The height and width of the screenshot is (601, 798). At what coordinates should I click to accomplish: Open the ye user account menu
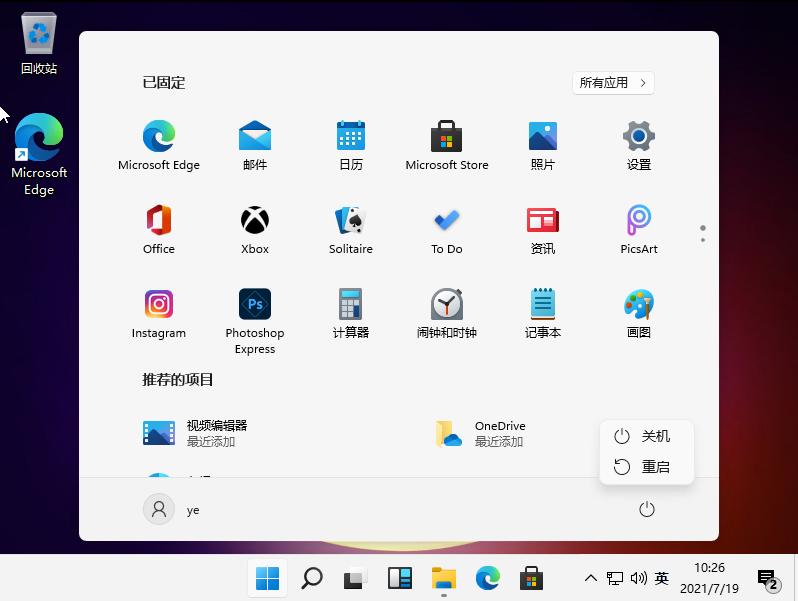(x=172, y=510)
